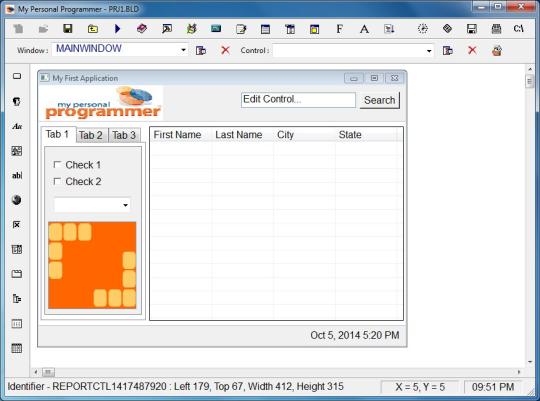This screenshot has width=540, height=401.
Task: Click the 'My First Application' form title bar
Action: pos(222,78)
